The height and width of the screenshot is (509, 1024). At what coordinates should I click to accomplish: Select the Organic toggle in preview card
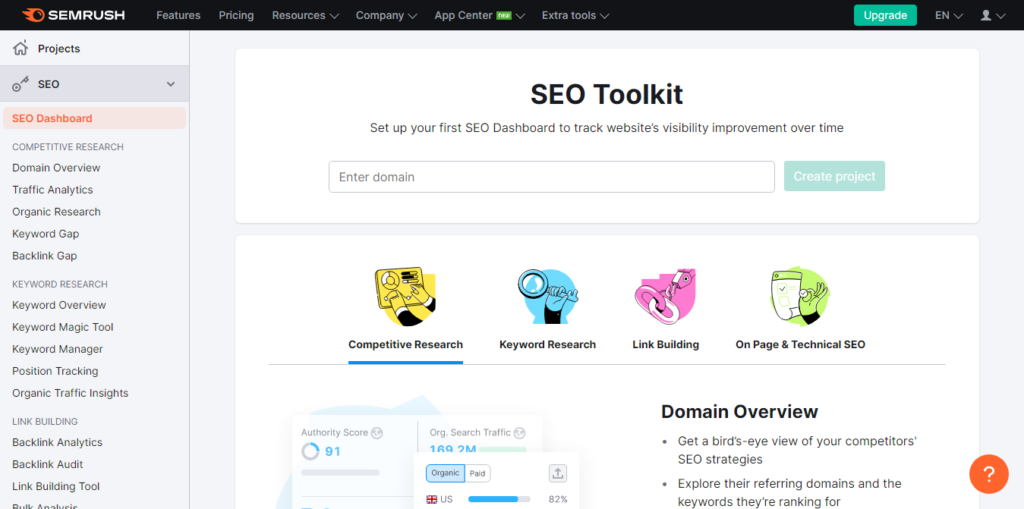point(445,473)
